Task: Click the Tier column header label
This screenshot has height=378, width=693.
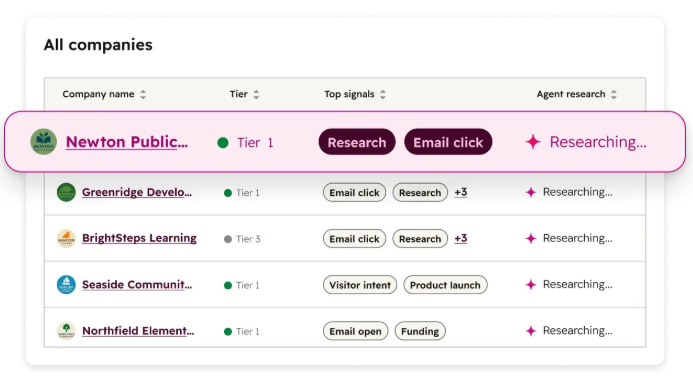Action: tap(239, 94)
